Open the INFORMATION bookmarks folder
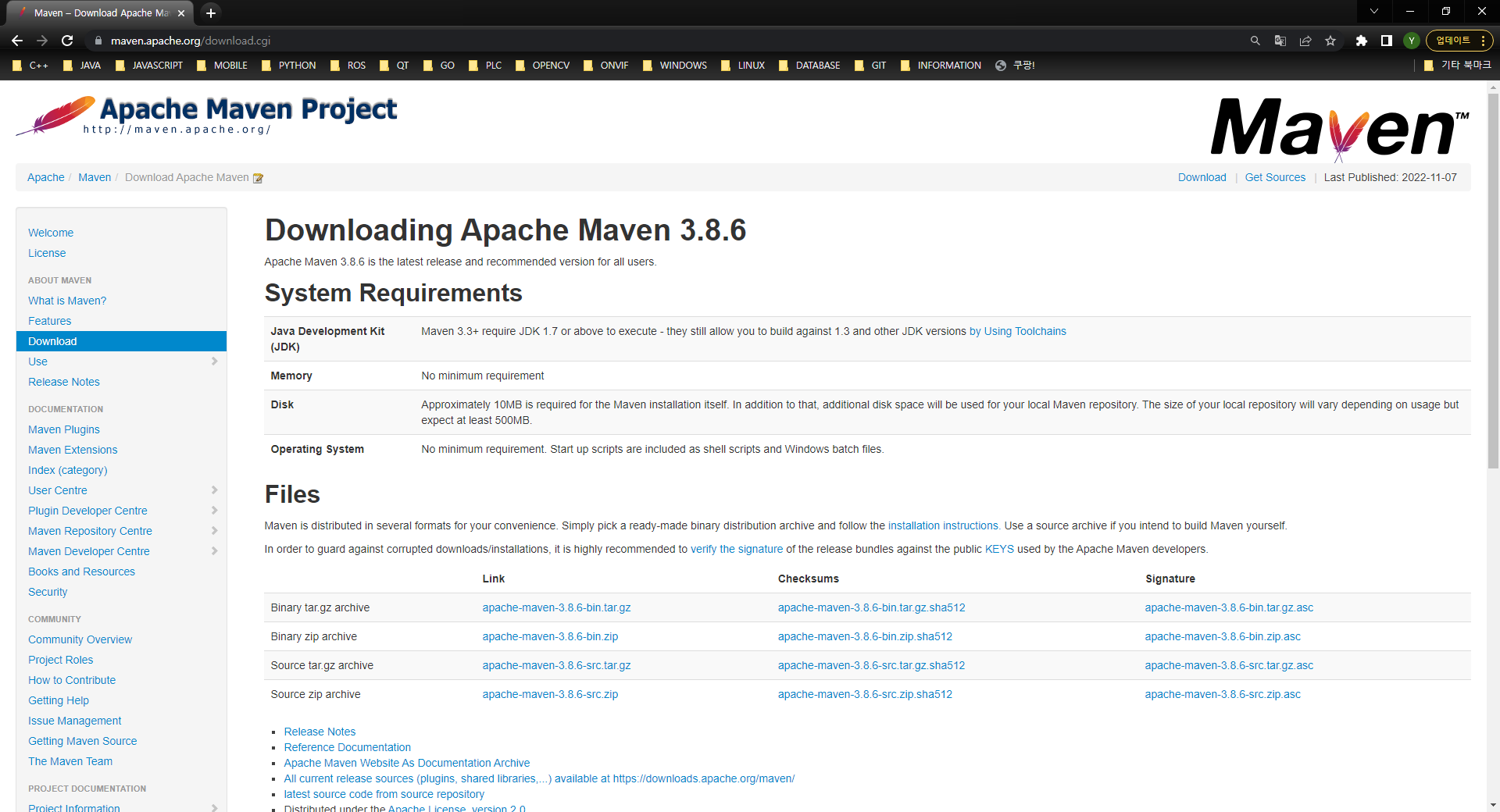Viewport: 1500px width, 812px height. 941,66
